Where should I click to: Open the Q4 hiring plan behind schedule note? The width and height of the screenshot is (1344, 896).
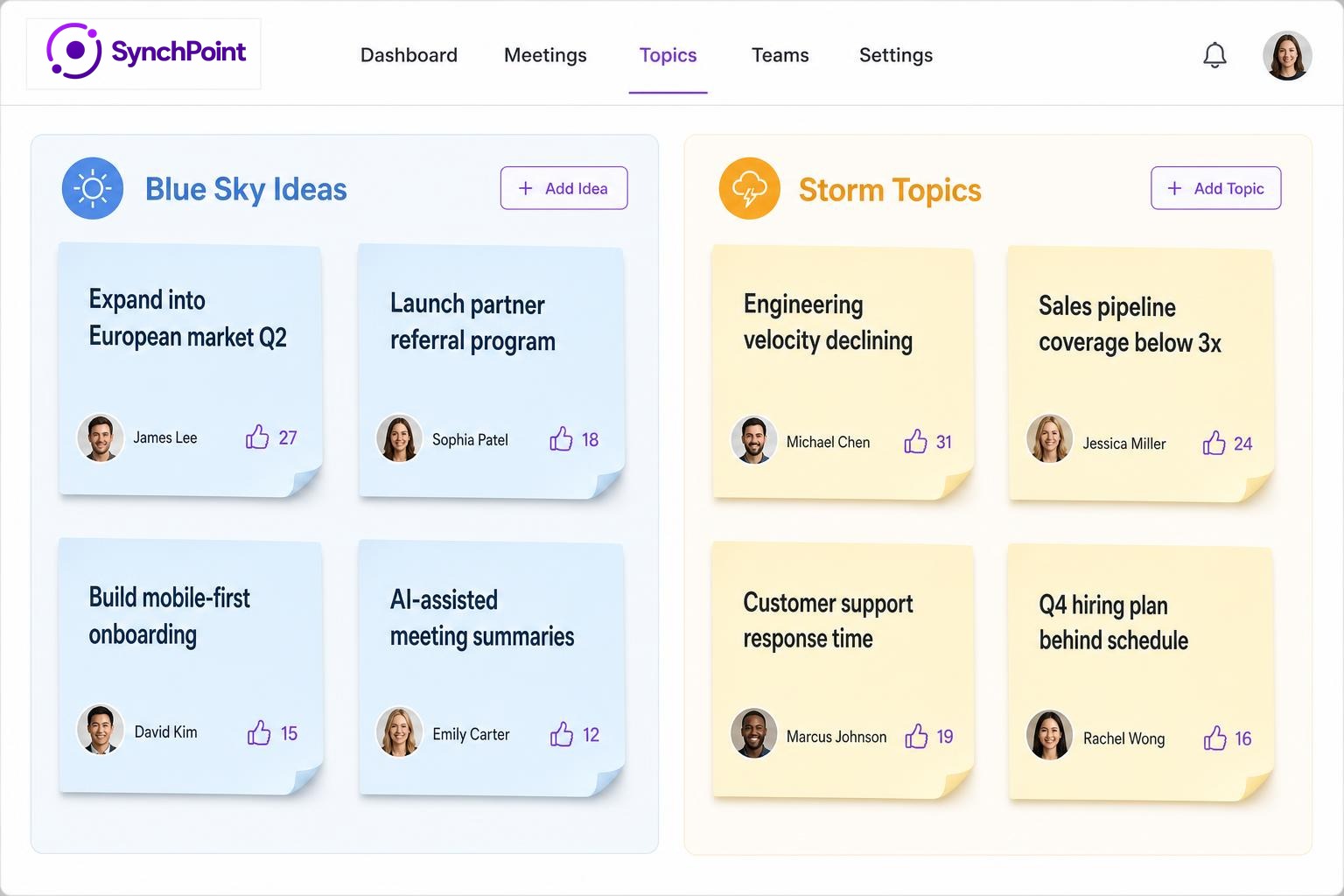tap(1140, 672)
